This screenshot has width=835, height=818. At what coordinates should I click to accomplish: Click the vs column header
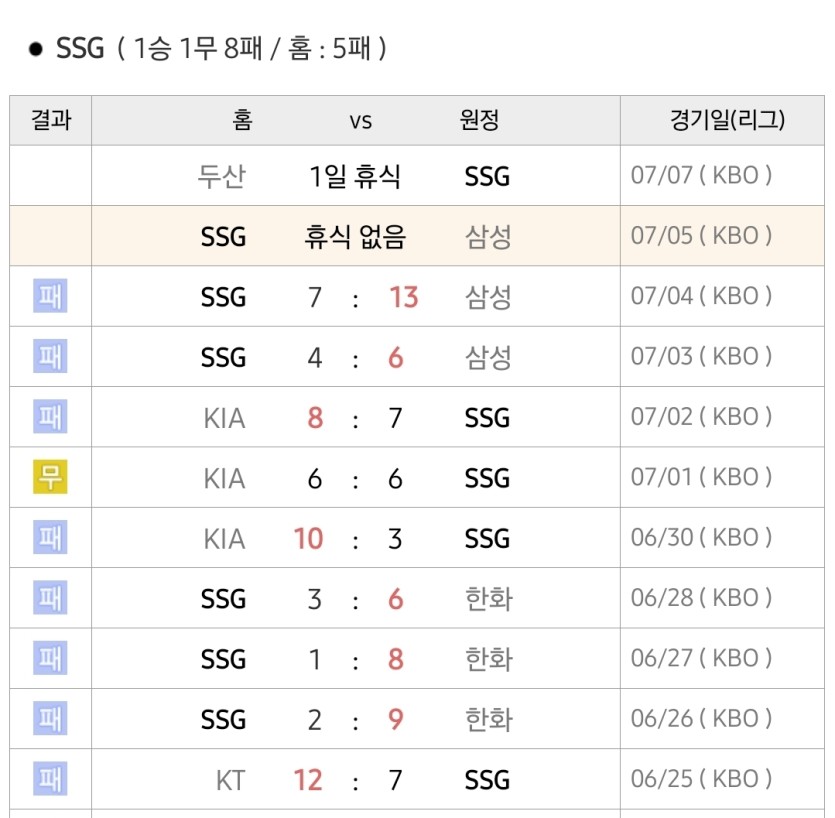[x=361, y=122]
